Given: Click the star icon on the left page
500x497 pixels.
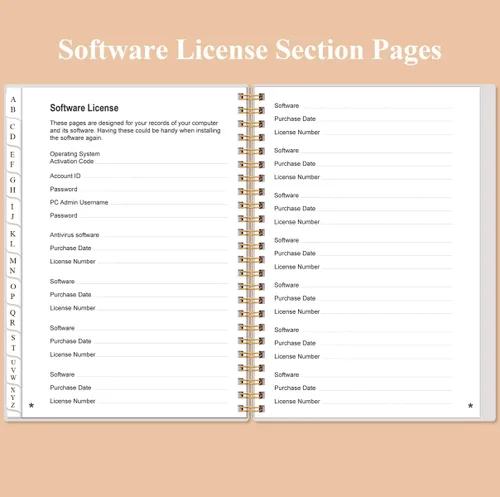Looking at the screenshot, I should point(31,405).
